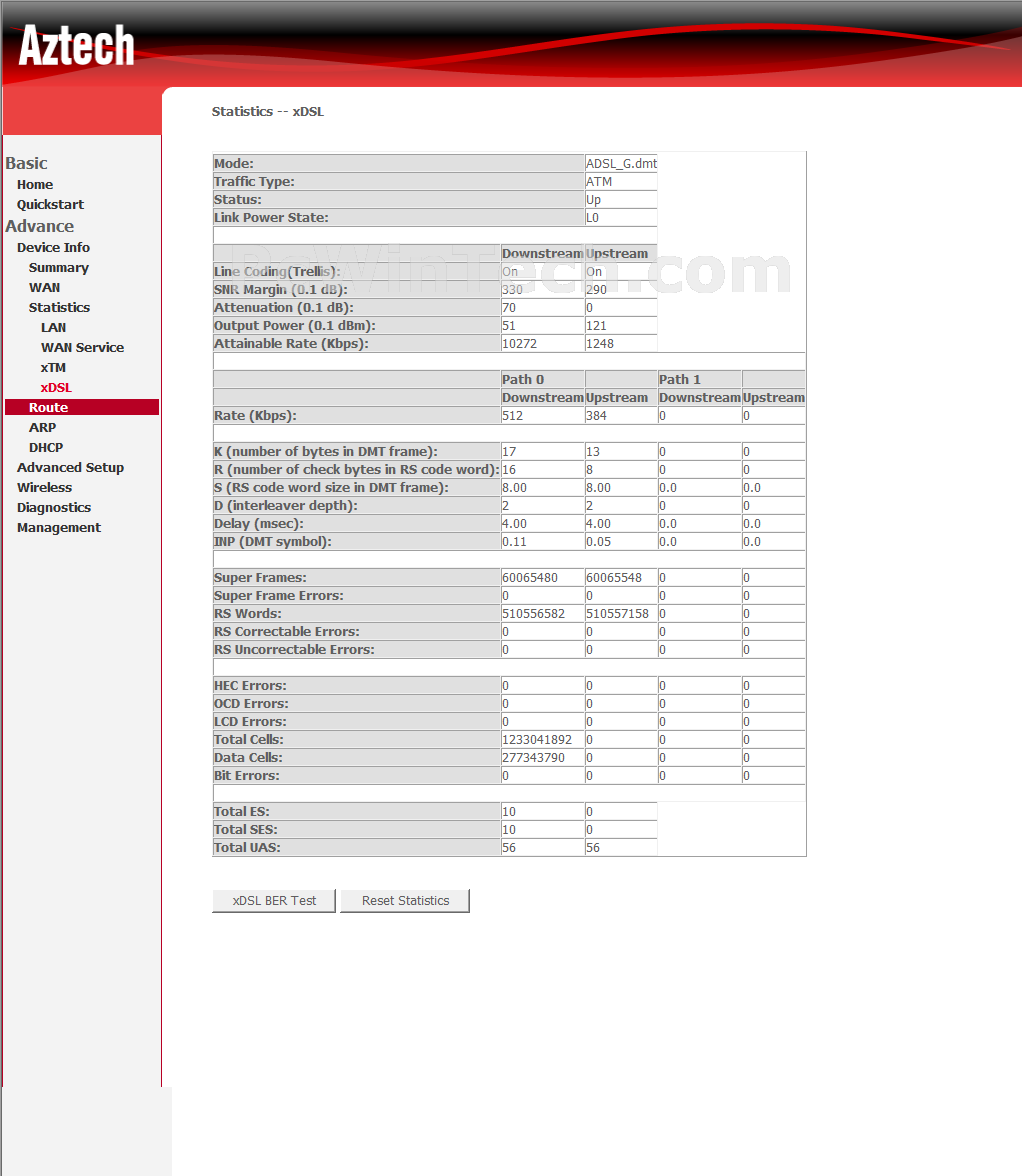Image resolution: width=1022 pixels, height=1176 pixels.
Task: Click the 'Total SES:' row label
Action: [x=246, y=830]
